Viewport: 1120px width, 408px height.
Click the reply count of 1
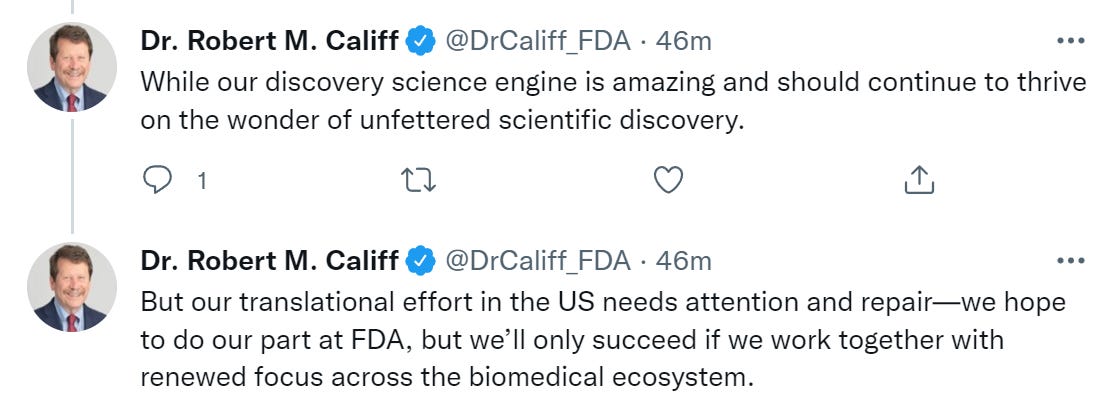(x=202, y=181)
